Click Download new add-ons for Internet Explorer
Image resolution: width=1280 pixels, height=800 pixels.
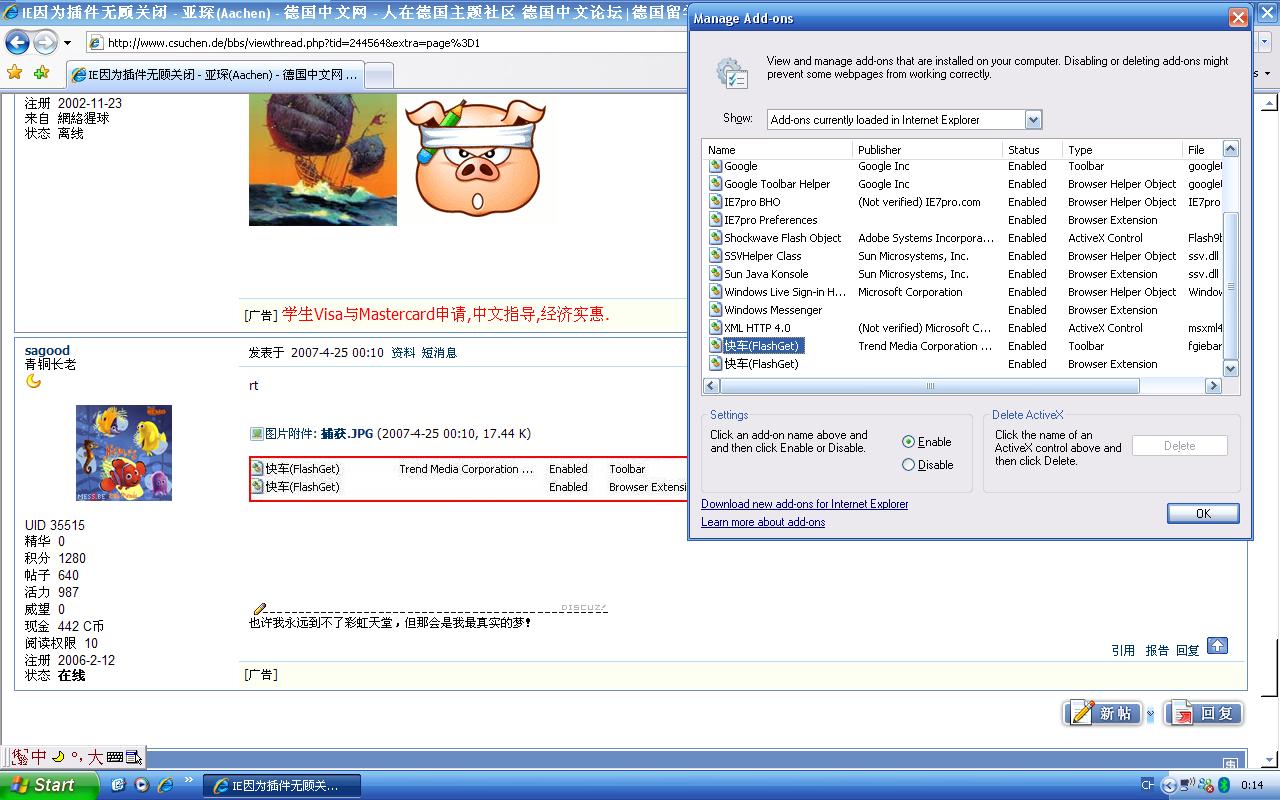(x=804, y=504)
